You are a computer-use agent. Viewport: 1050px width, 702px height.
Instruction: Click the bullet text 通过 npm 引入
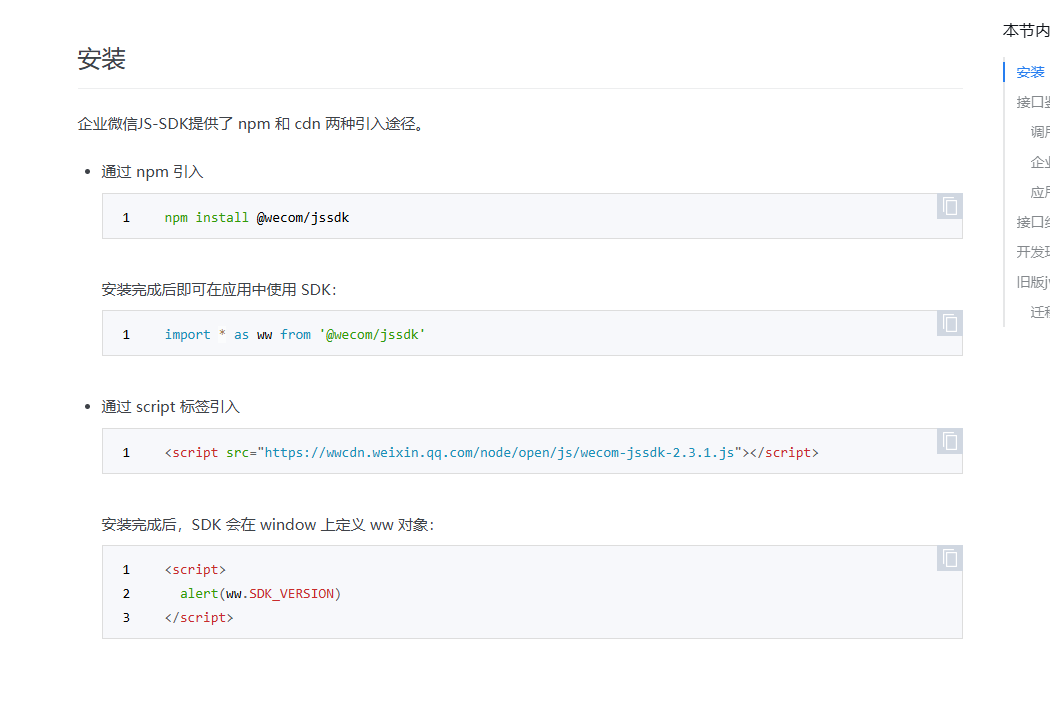tap(152, 172)
